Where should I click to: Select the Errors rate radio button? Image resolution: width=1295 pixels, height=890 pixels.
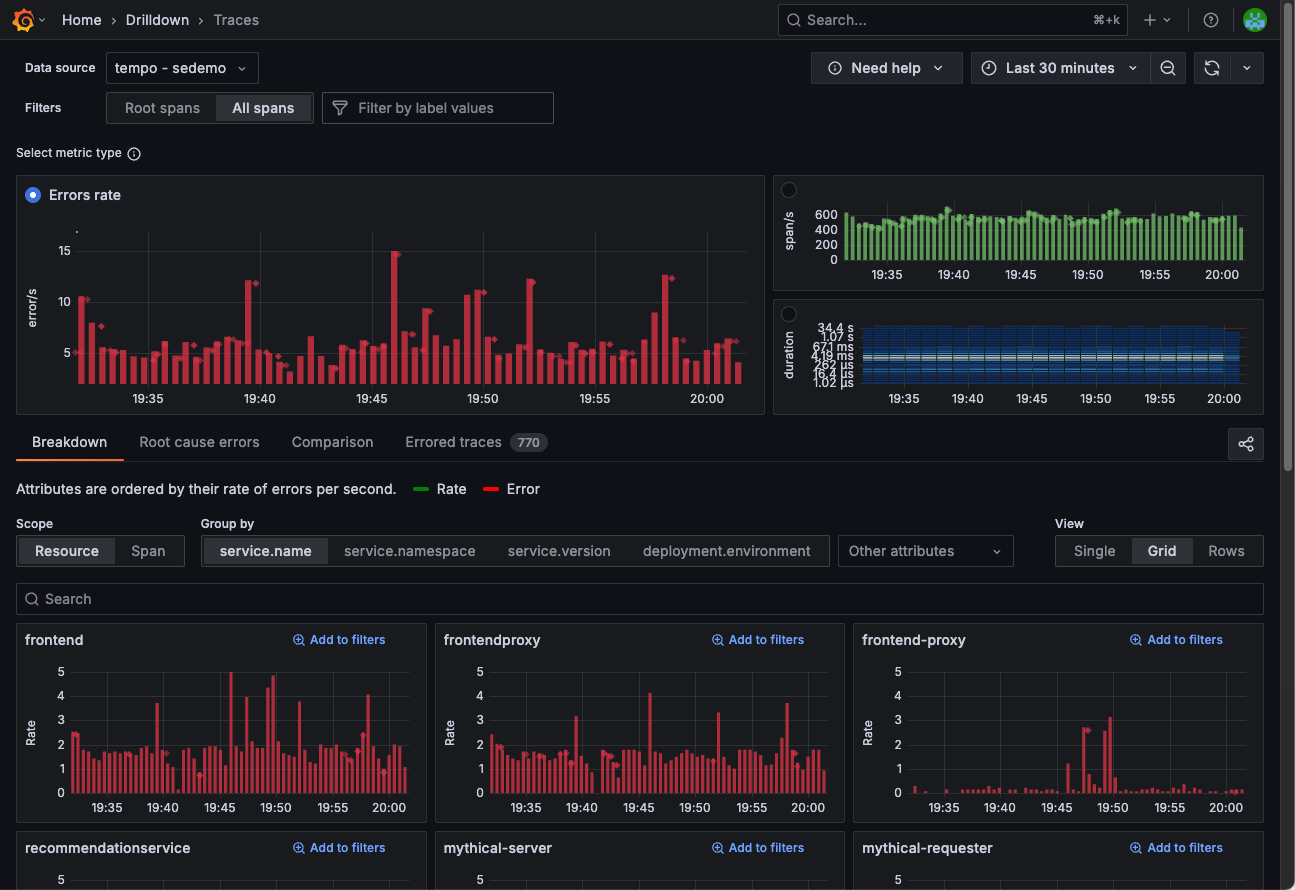(x=33, y=195)
